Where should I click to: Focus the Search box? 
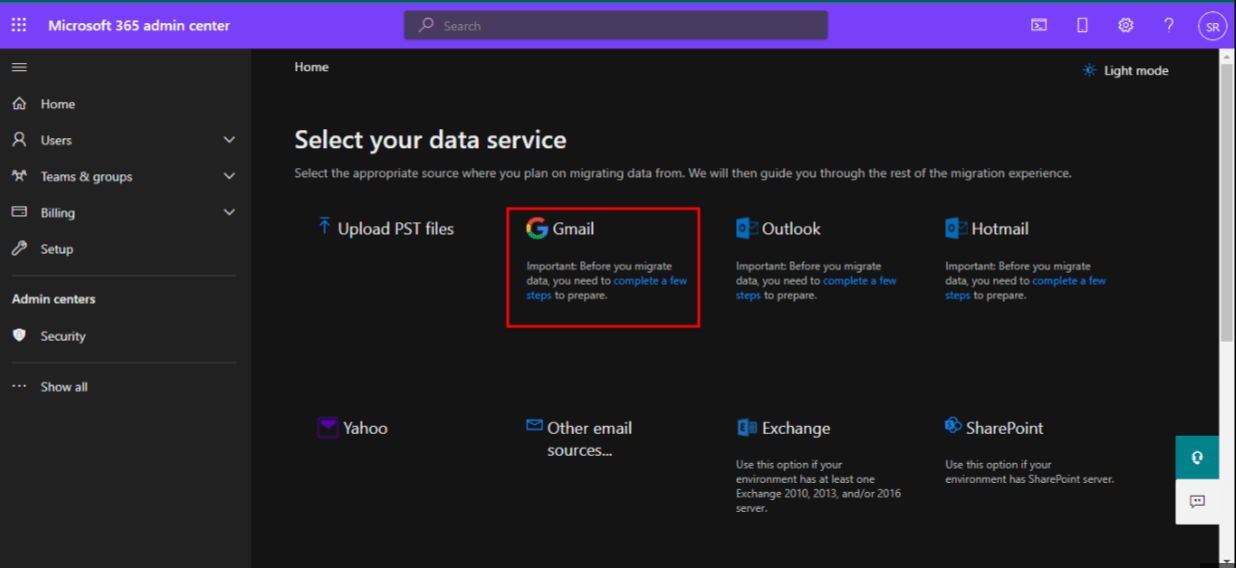[616, 25]
